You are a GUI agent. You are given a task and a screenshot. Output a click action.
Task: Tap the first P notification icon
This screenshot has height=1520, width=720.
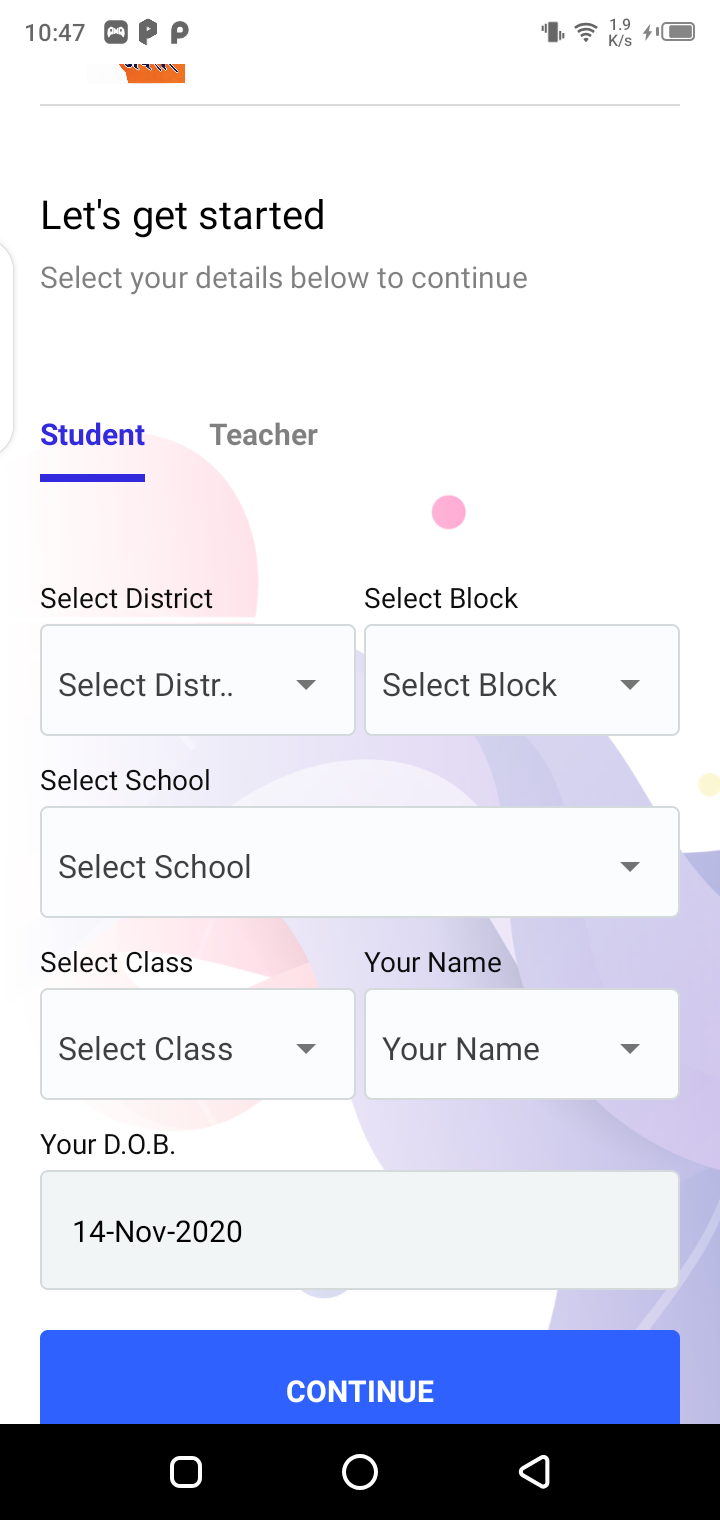pos(148,33)
